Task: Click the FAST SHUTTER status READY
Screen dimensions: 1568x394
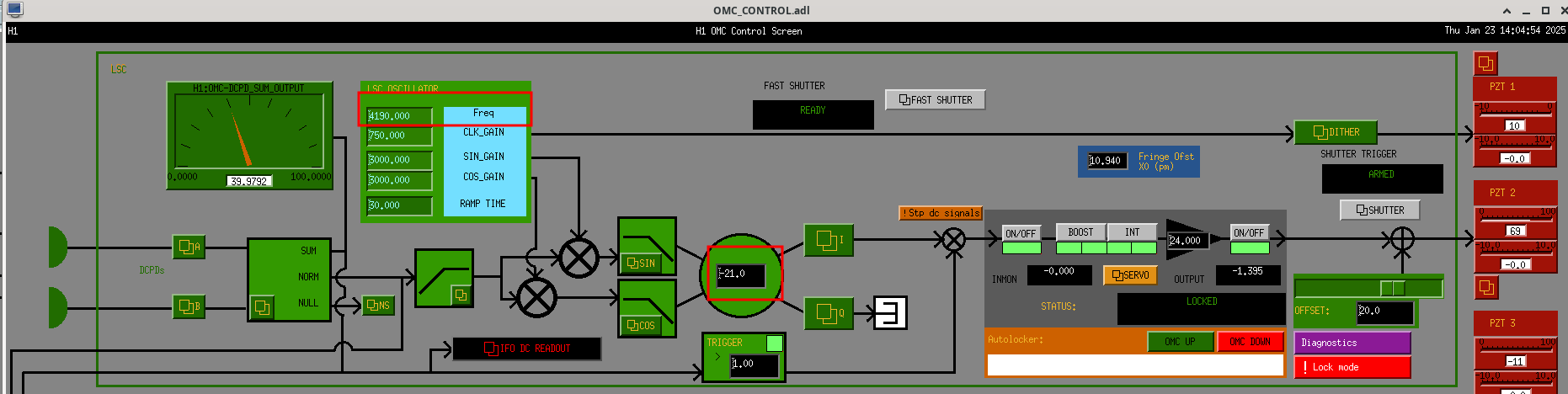Action: [x=813, y=114]
